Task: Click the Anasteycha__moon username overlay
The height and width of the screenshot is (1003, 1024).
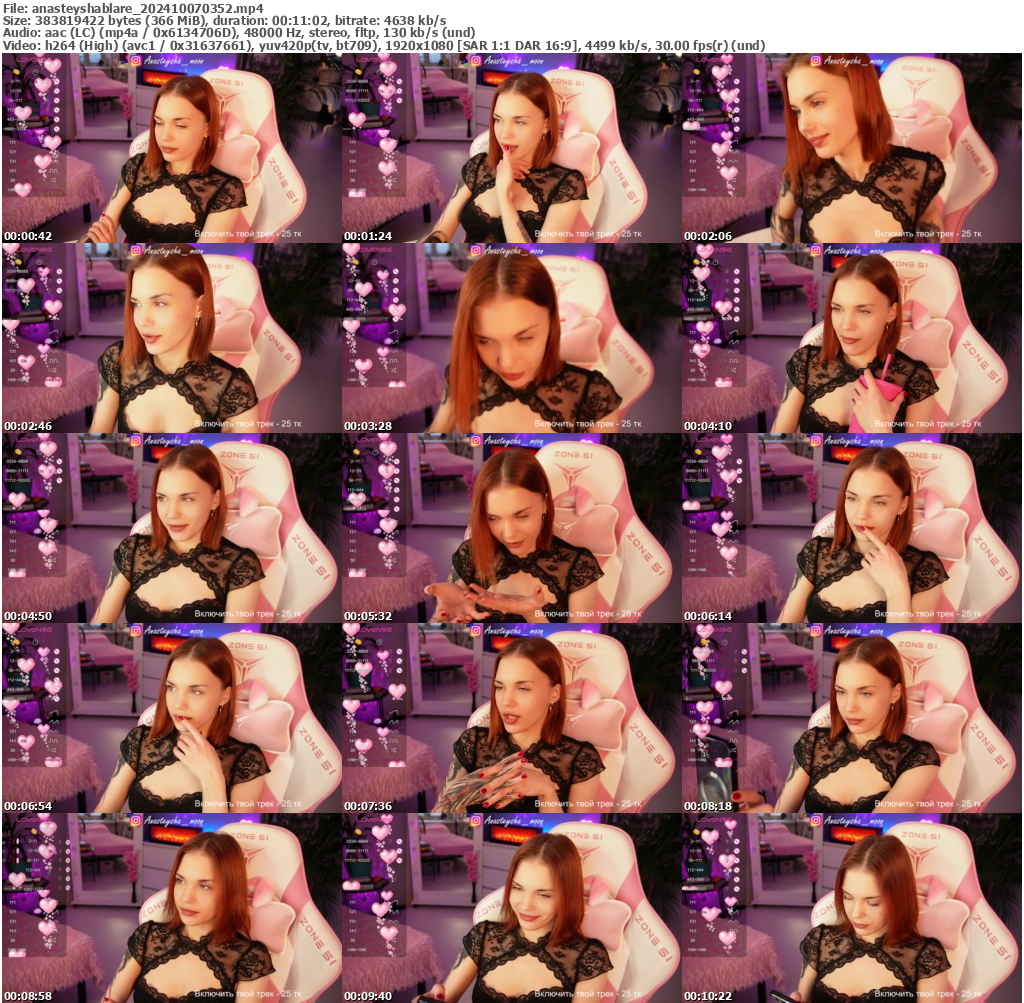Action: pos(172,61)
